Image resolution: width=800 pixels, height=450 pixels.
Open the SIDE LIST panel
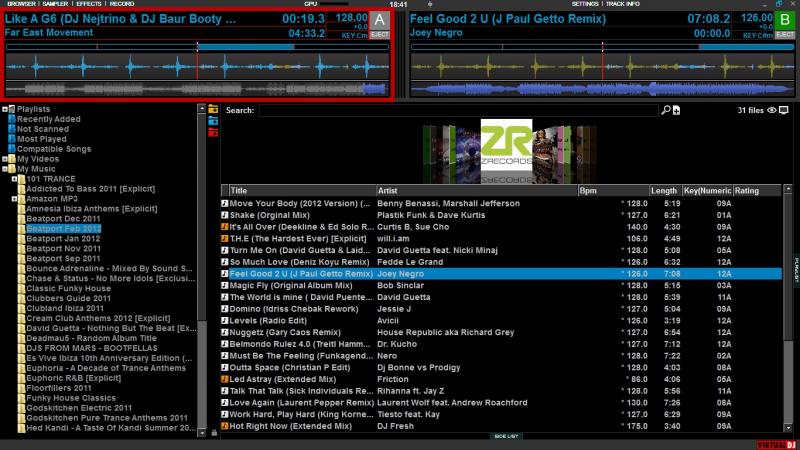pos(506,436)
